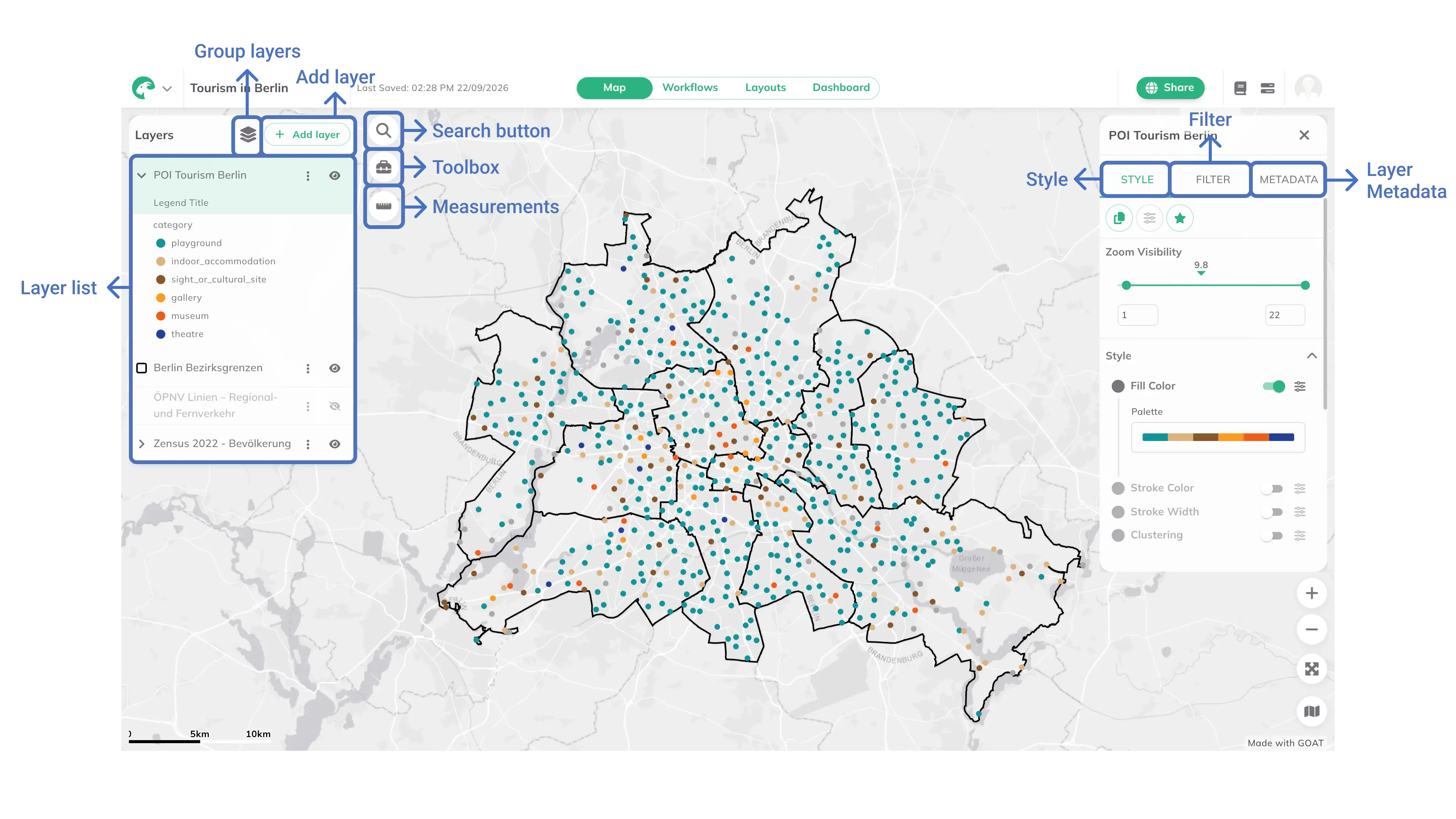Open the METADATA tab
The width and height of the screenshot is (1456, 819).
coord(1288,180)
